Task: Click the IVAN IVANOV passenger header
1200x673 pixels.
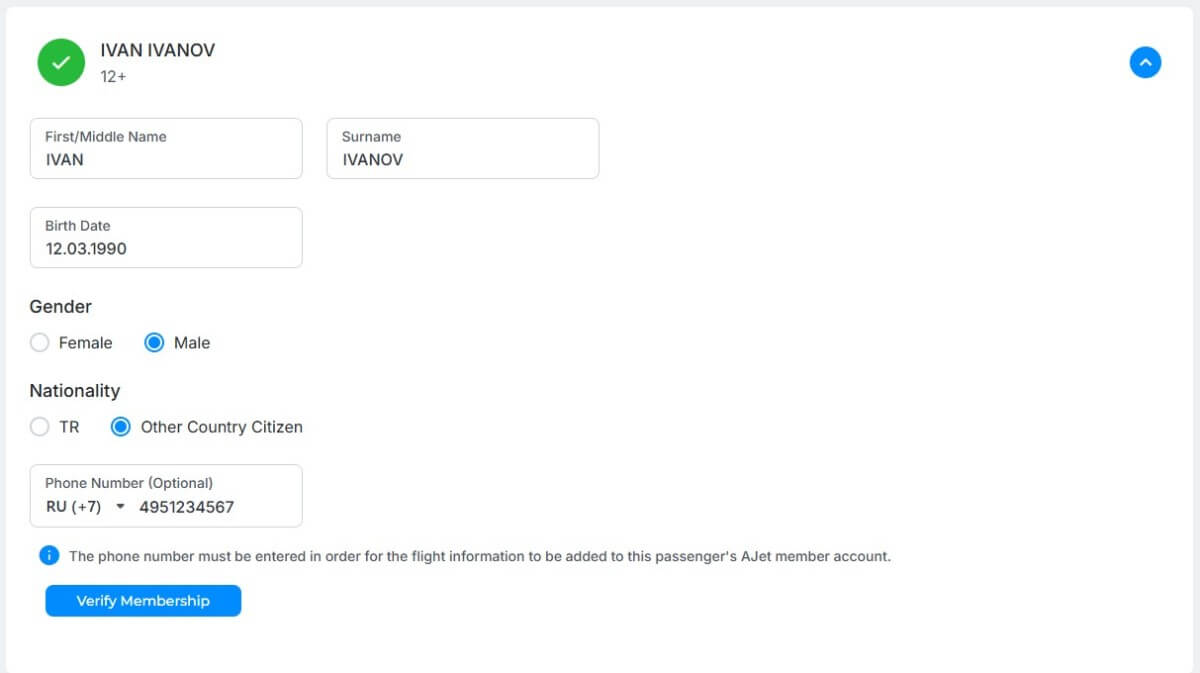Action: (158, 50)
